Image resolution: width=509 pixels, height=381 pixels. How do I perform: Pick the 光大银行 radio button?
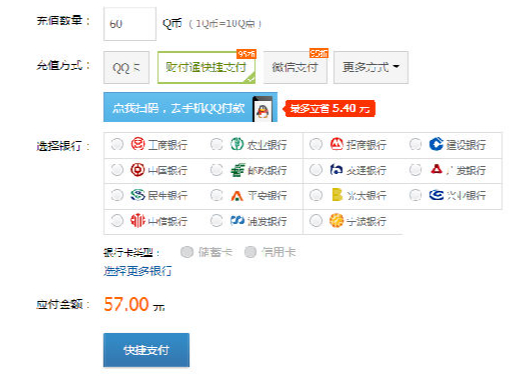316,195
